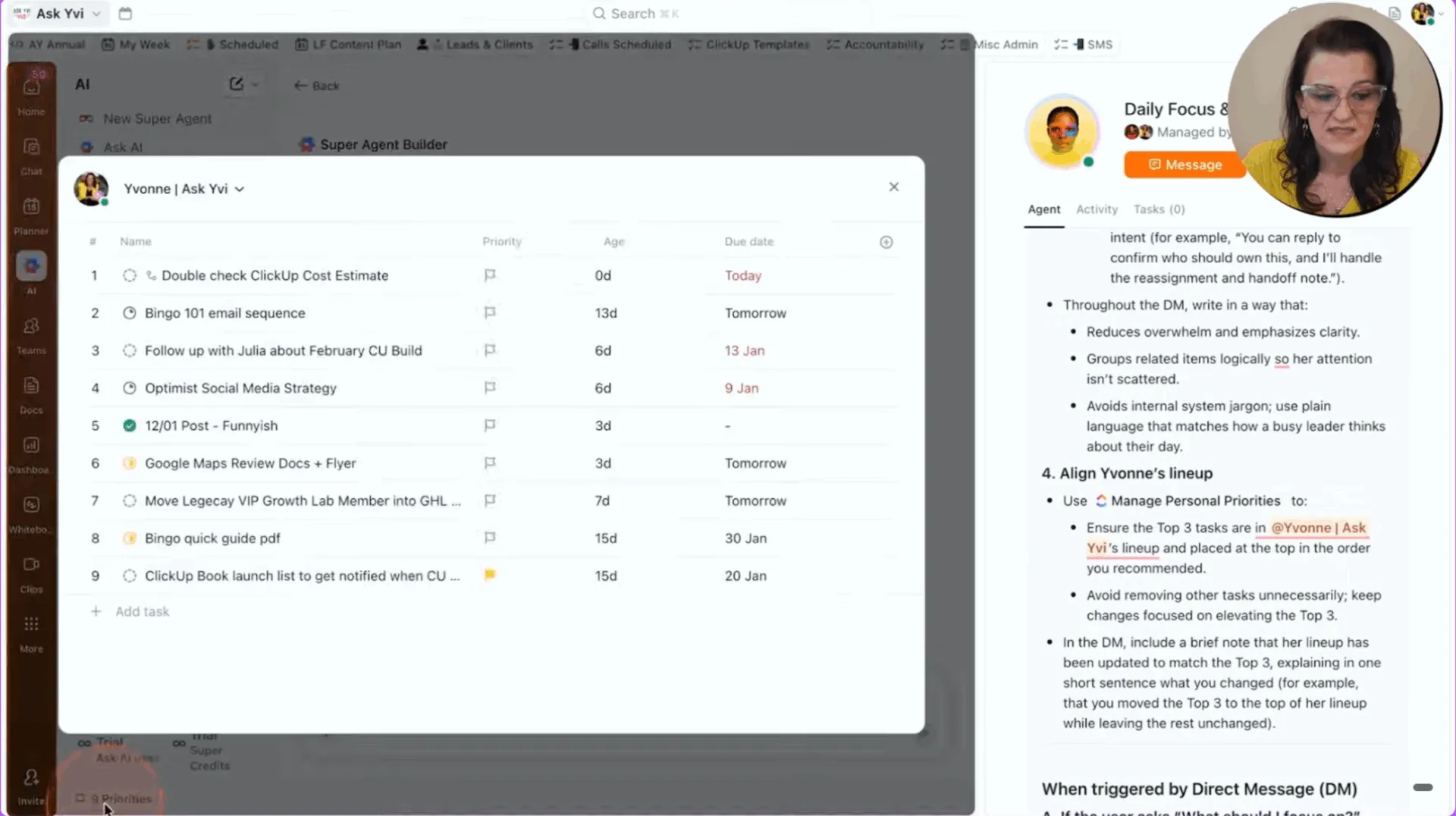Select New Super Agent
Image resolution: width=1456 pixels, height=816 pixels.
pos(146,118)
